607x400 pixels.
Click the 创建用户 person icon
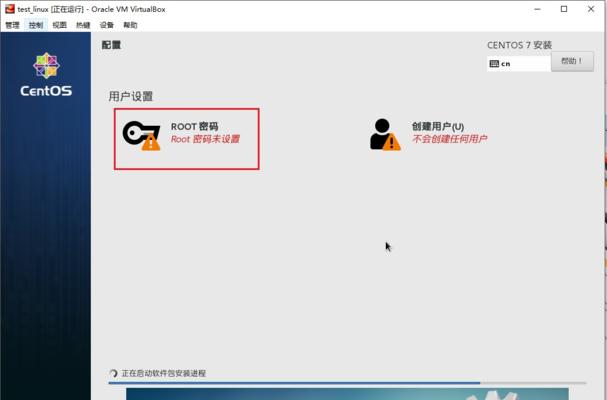coord(385,134)
